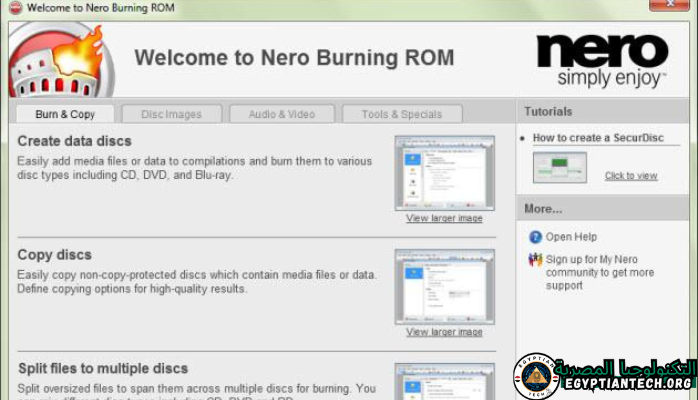
Task: Click the SecurDisc tutorial thumbnail
Action: coord(559,167)
